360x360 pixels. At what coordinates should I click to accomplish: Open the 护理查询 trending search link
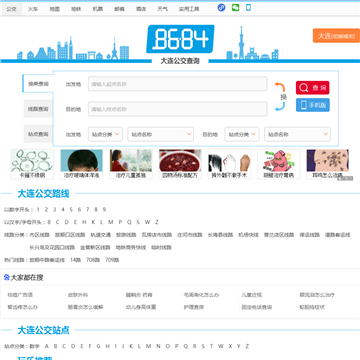[x=194, y=307]
